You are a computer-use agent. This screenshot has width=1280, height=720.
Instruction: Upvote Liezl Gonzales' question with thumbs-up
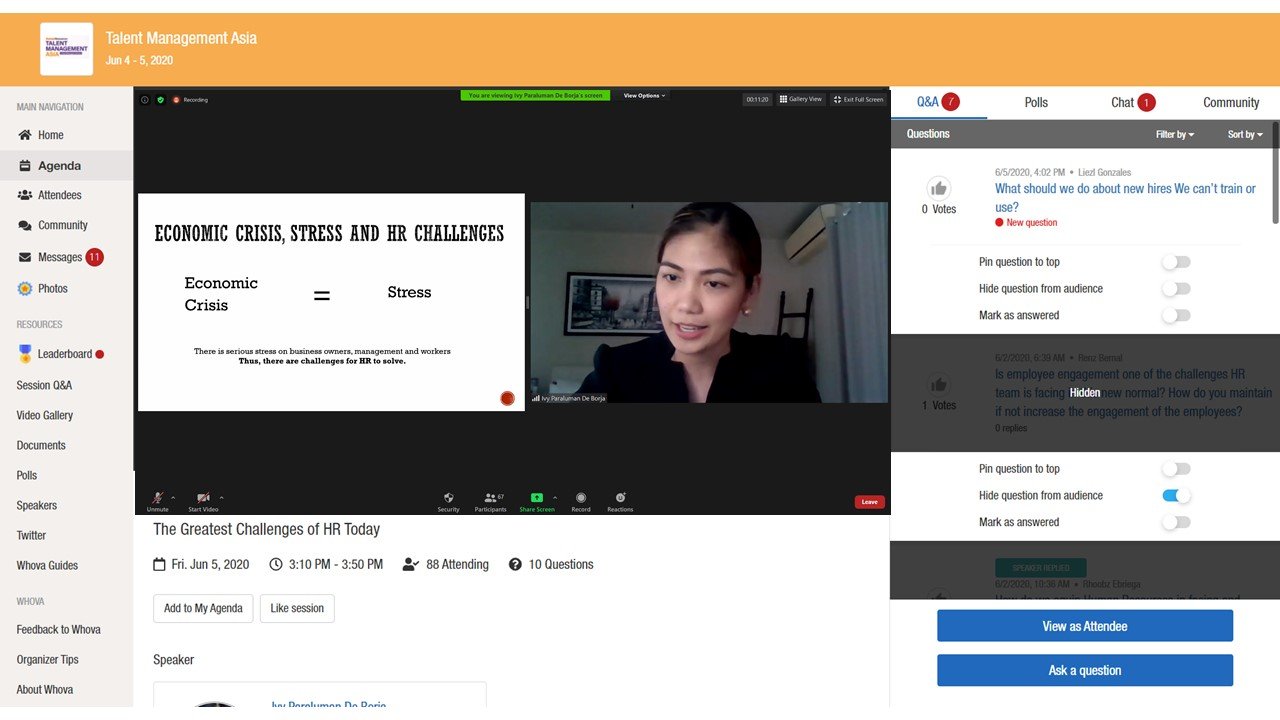point(938,188)
